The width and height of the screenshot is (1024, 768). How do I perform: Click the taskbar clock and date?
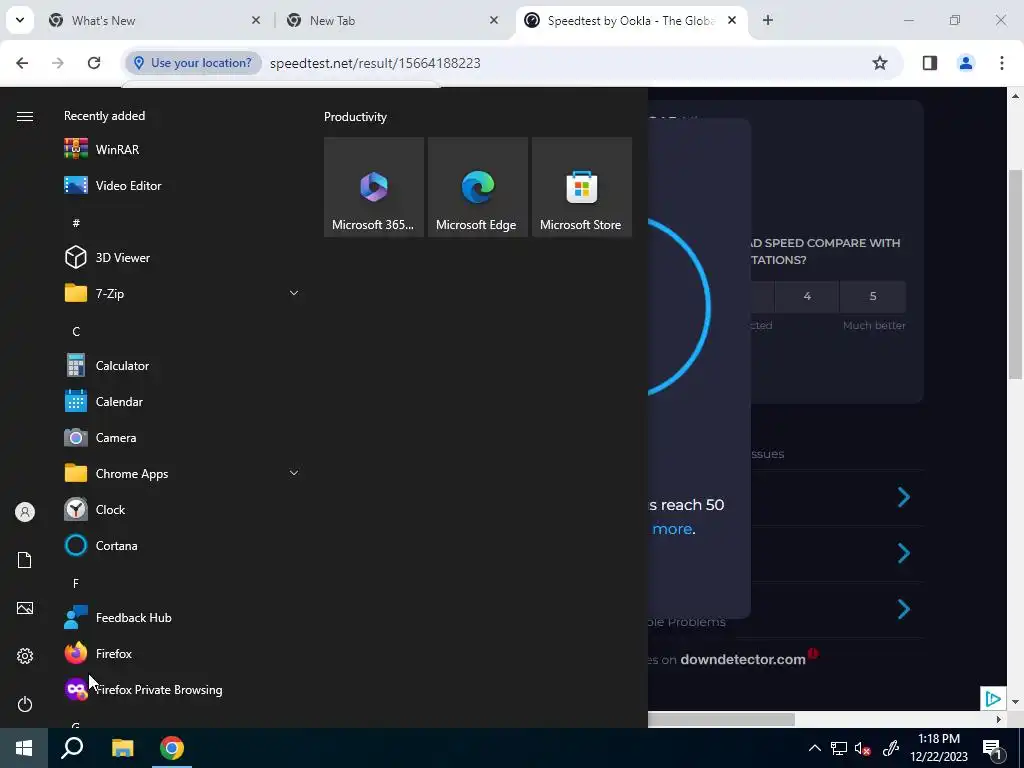[x=939, y=748]
